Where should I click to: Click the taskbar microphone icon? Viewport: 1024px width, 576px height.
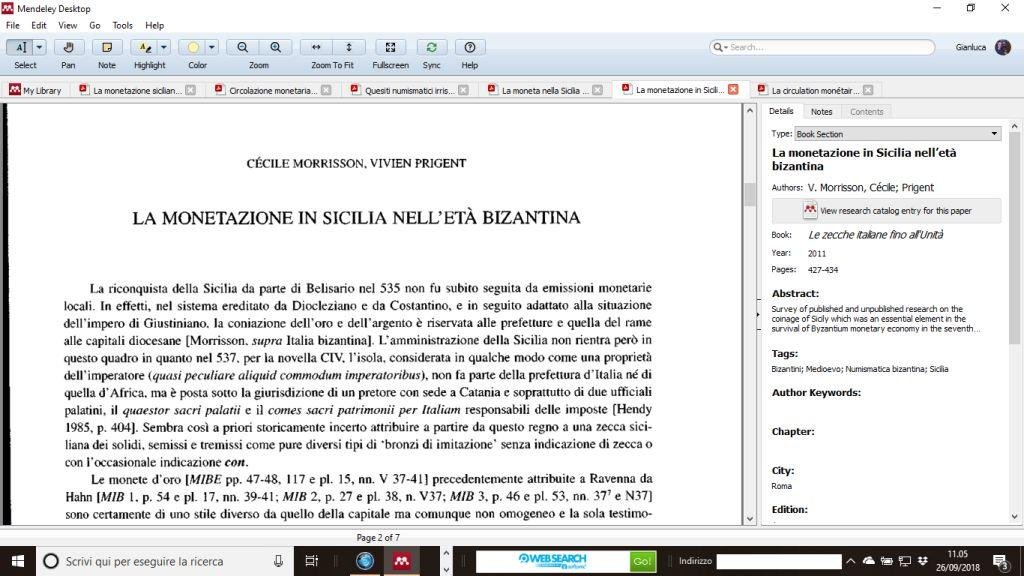[x=278, y=561]
